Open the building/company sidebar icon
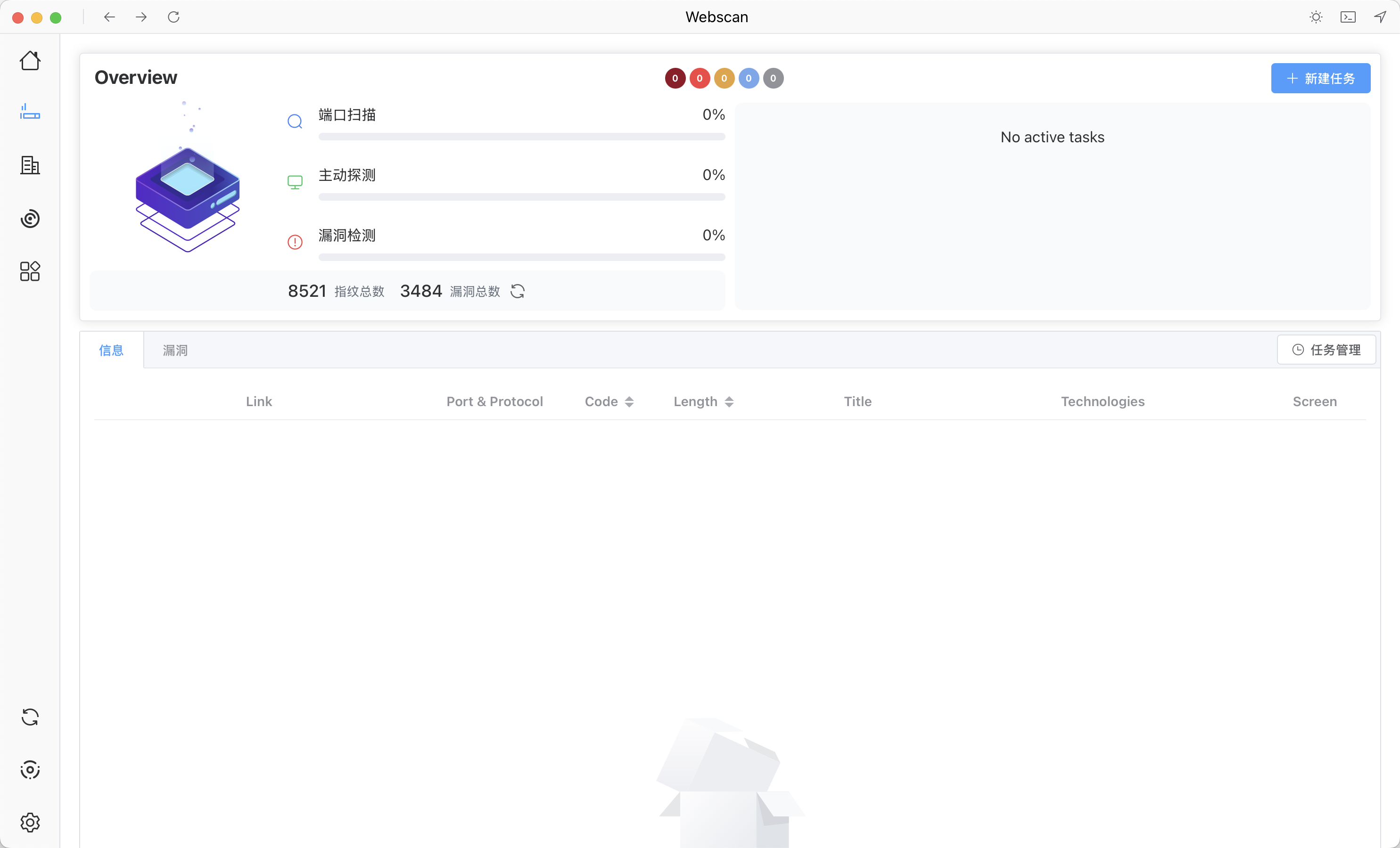 [30, 165]
